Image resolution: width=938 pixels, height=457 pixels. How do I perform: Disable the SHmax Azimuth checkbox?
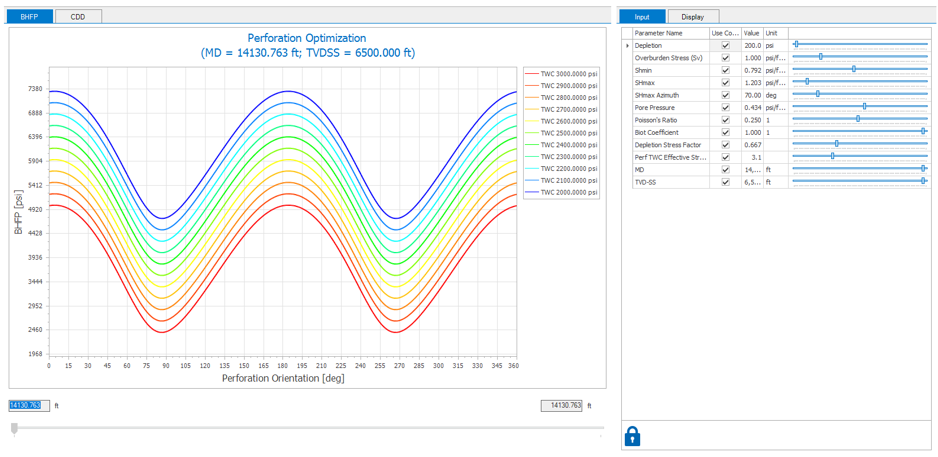(725, 95)
